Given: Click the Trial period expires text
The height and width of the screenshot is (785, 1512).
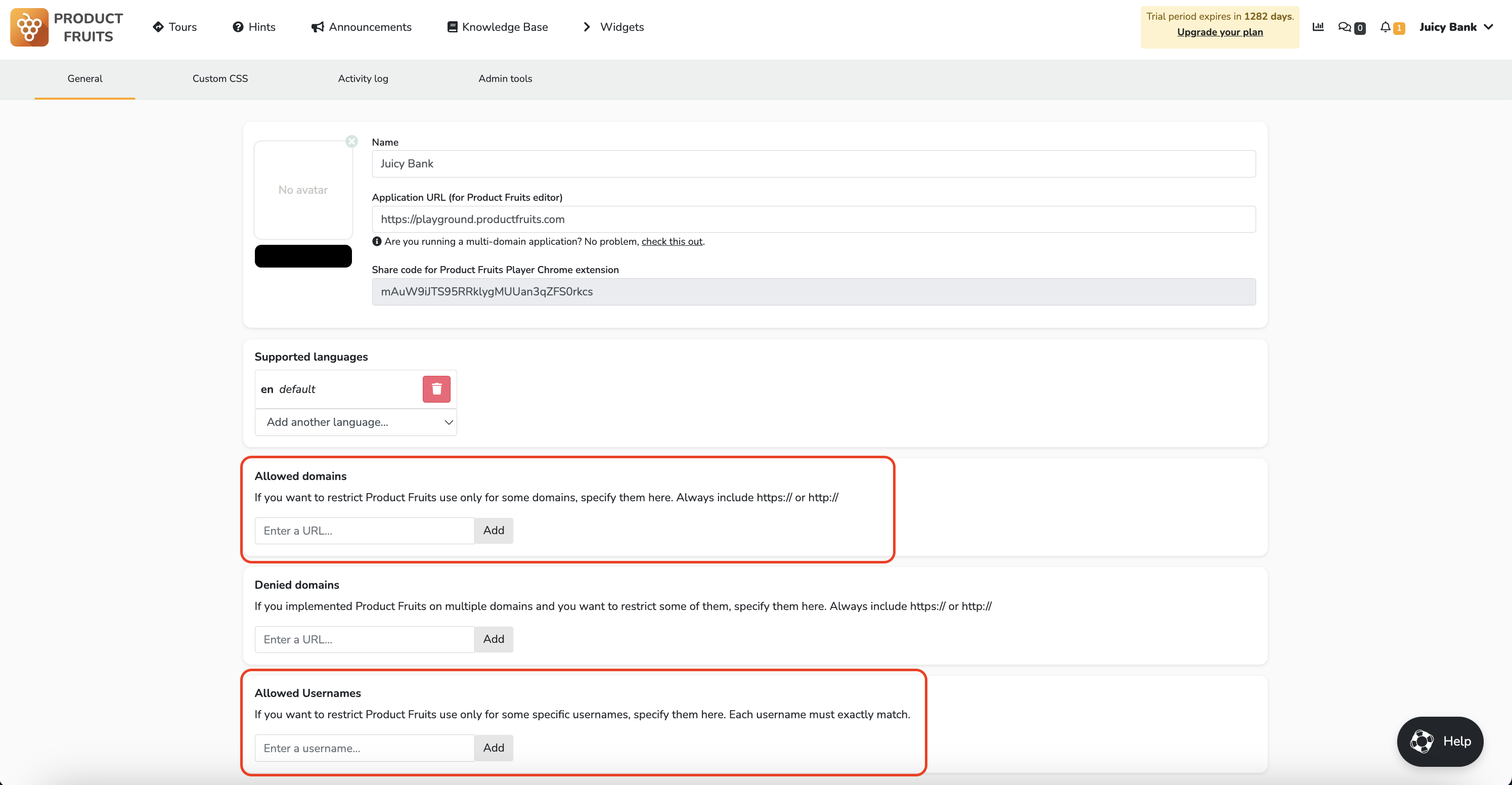Looking at the screenshot, I should tap(1220, 17).
